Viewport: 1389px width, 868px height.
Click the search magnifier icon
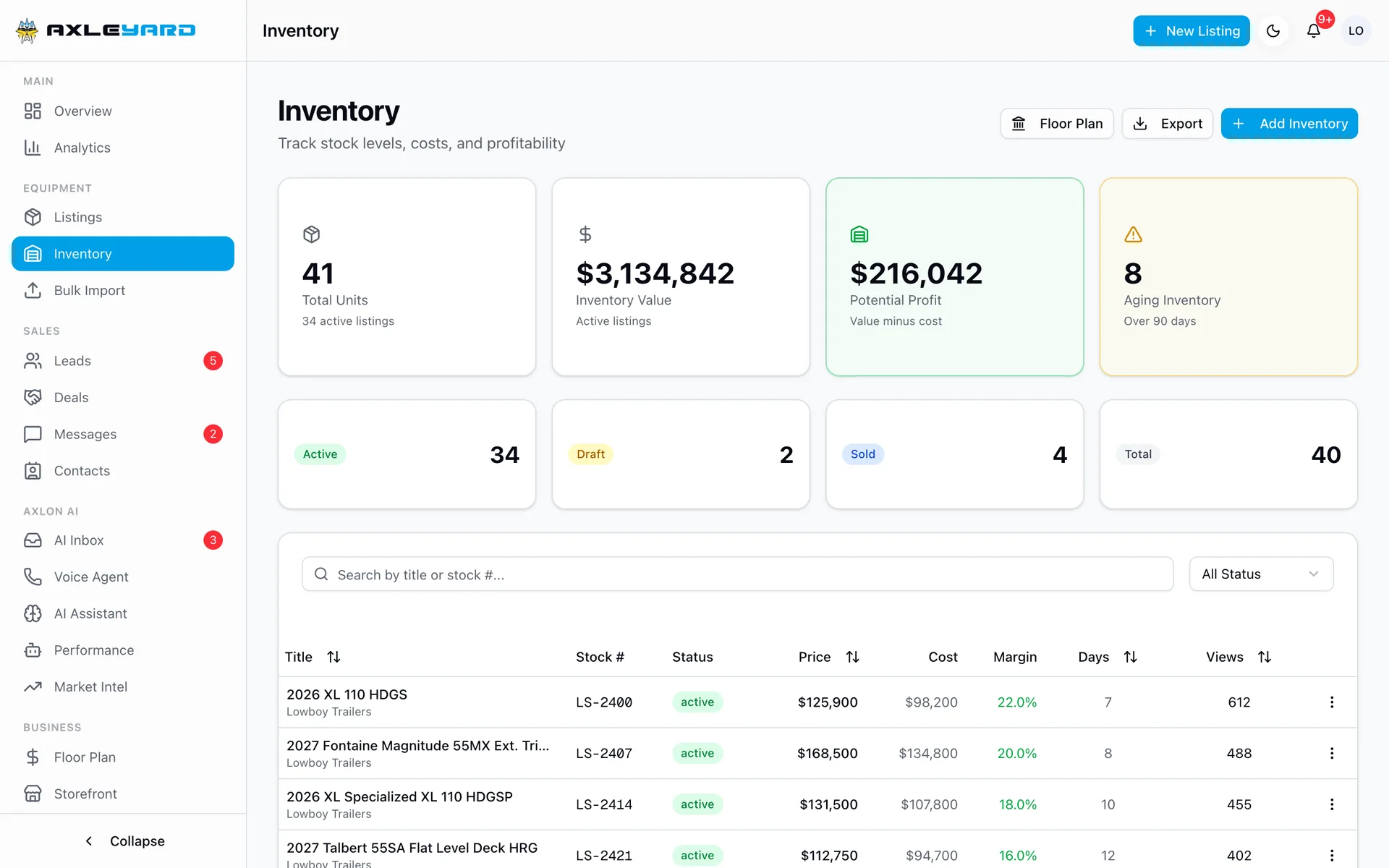[321, 574]
